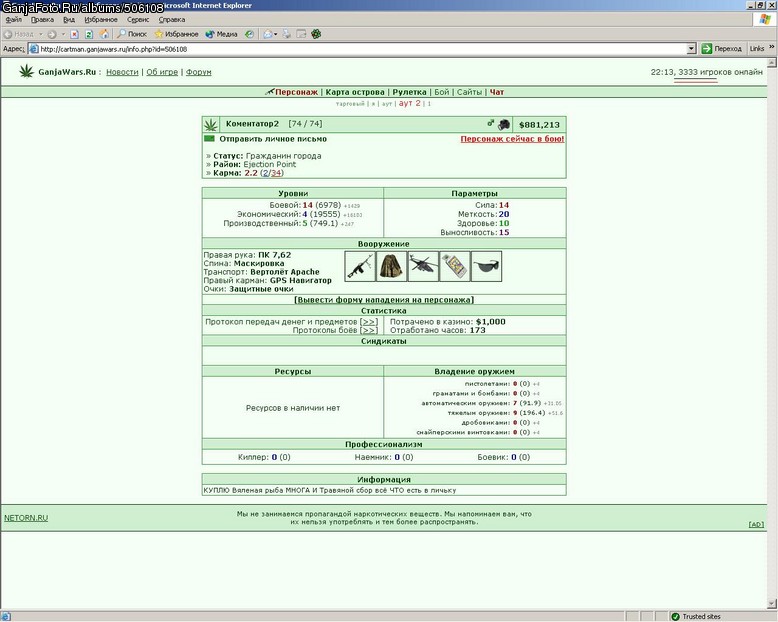Open the Избранное menu
The image size is (778, 622).
click(101, 20)
